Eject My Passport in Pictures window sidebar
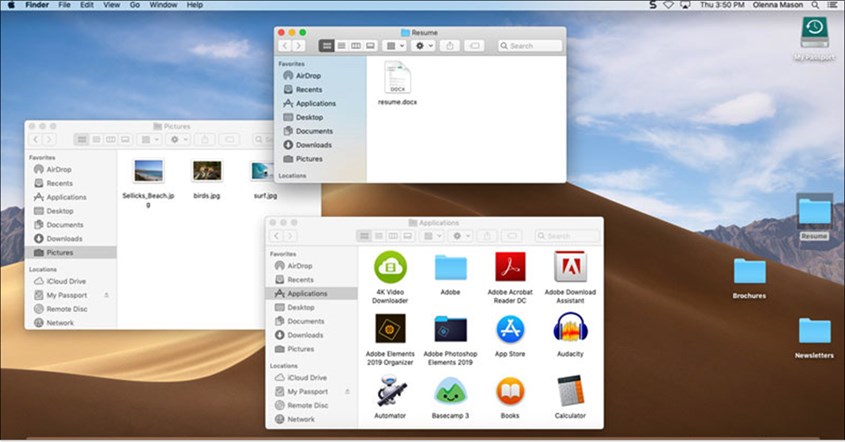Image resolution: width=845 pixels, height=442 pixels. (106, 295)
